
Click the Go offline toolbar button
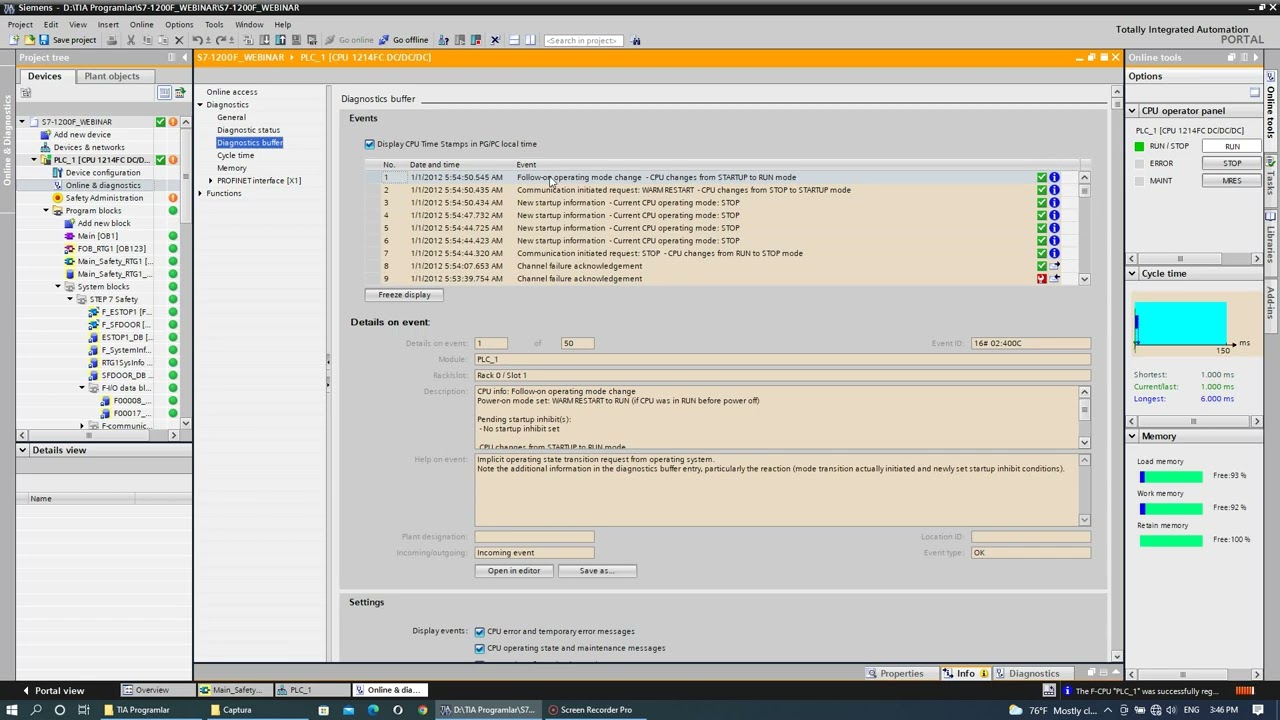coord(403,40)
